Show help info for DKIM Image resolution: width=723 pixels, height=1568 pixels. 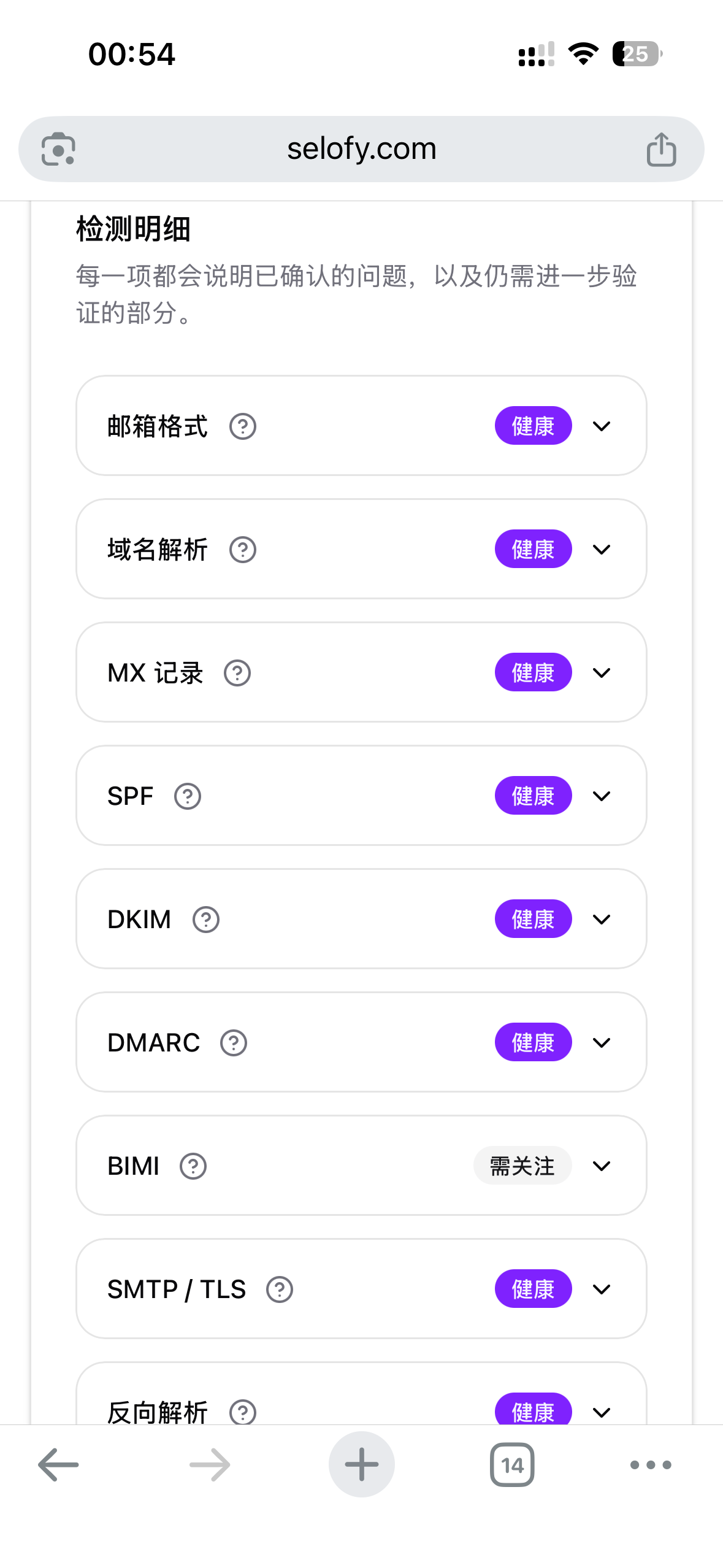click(x=206, y=920)
